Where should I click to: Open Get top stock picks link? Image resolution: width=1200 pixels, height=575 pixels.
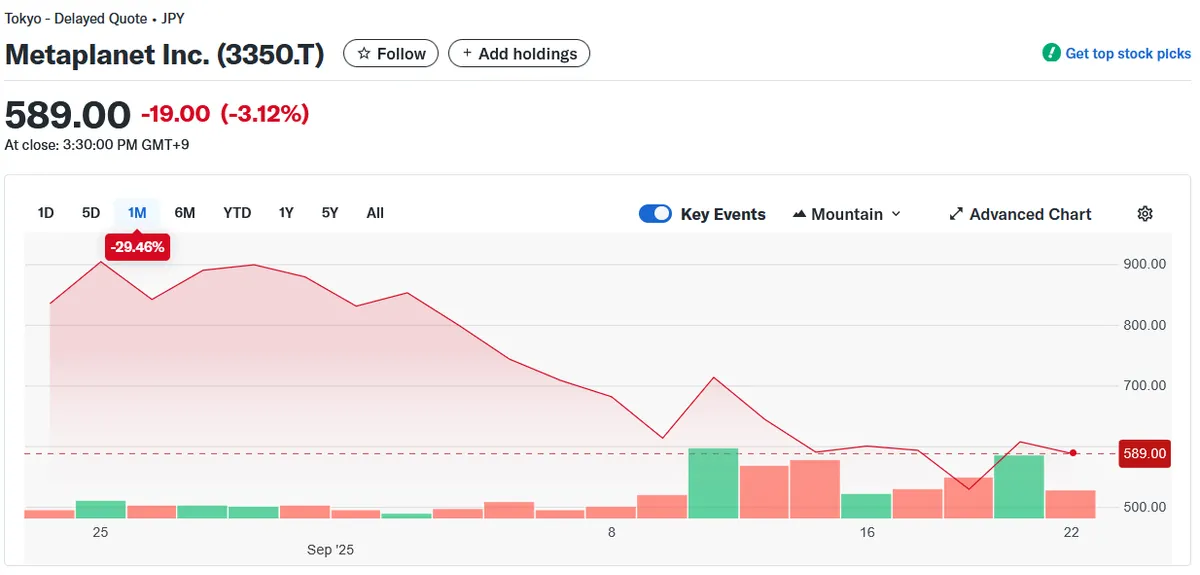coord(1128,54)
